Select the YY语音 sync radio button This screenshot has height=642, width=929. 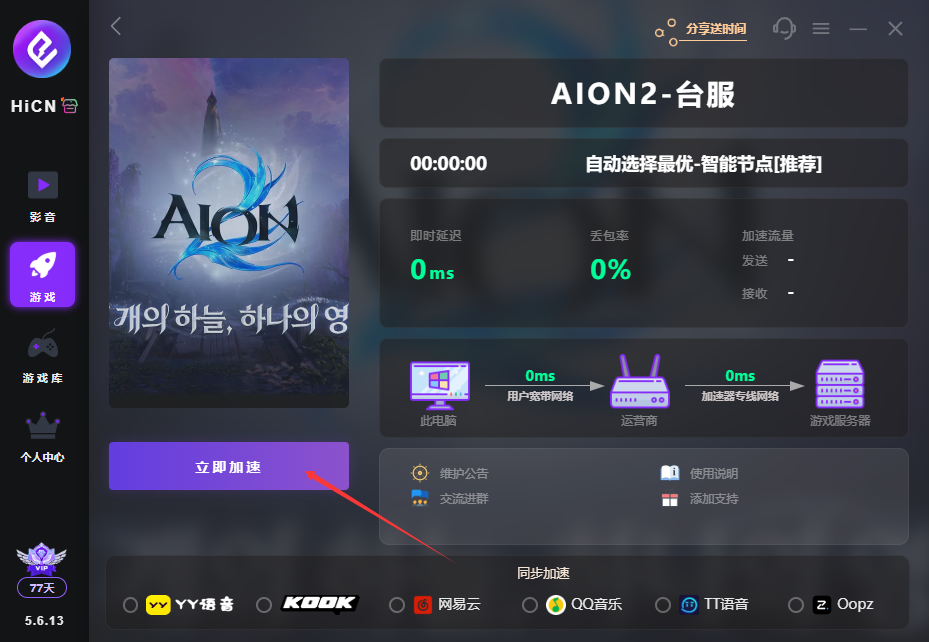pos(130,605)
